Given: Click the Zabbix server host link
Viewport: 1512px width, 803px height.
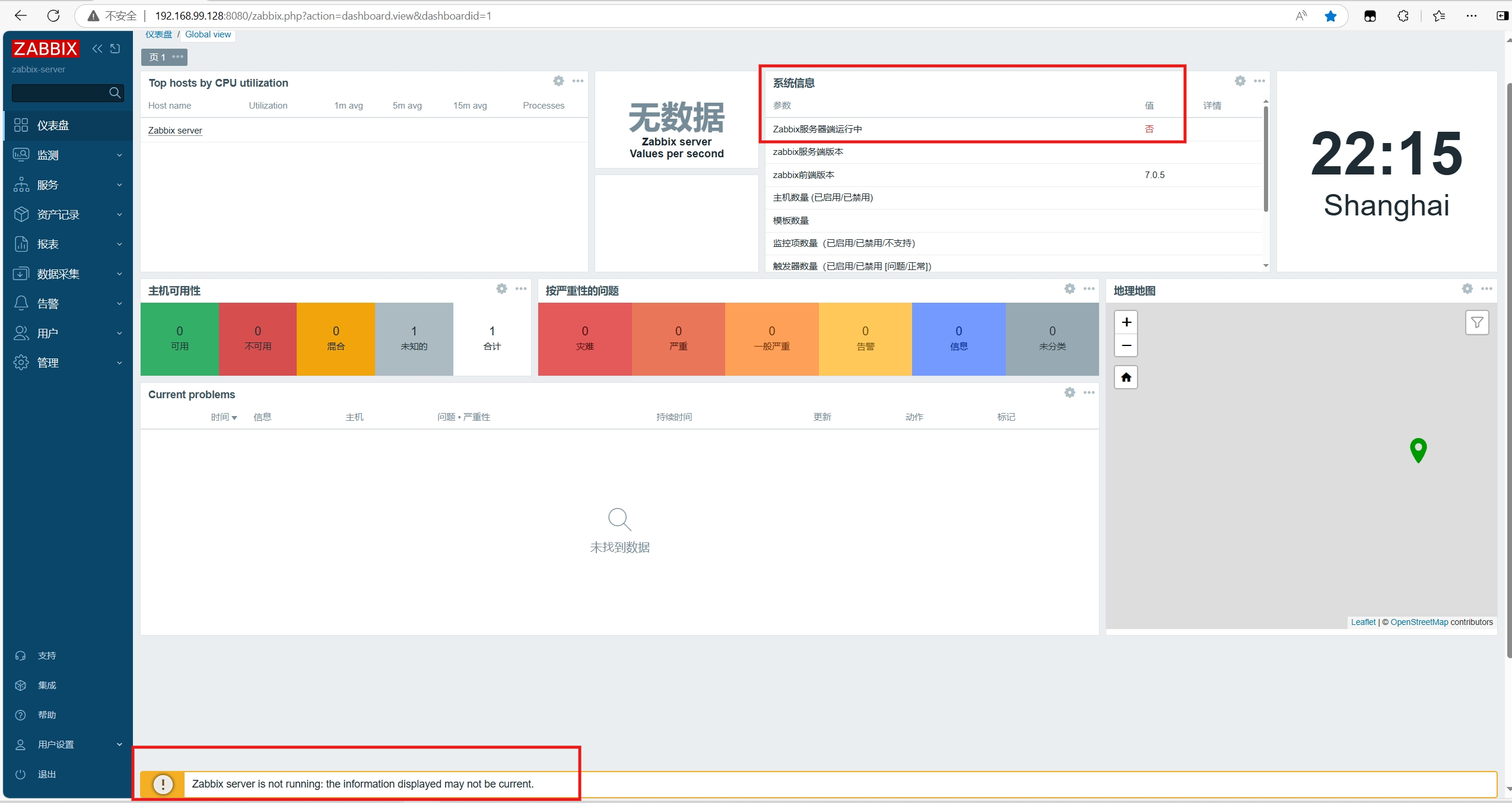Looking at the screenshot, I should pyautogui.click(x=175, y=131).
